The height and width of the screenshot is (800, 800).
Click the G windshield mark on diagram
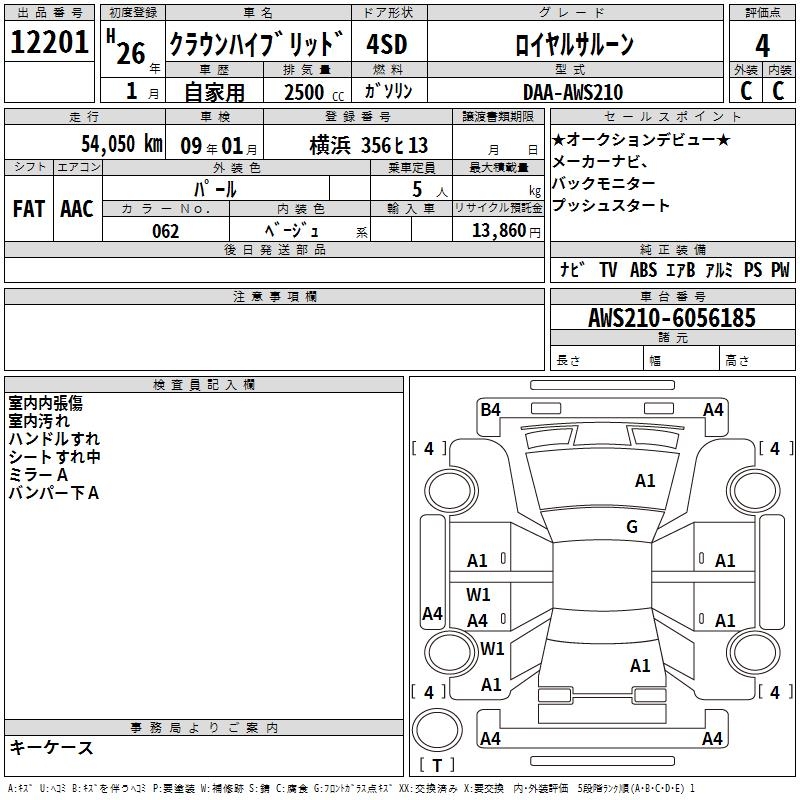click(632, 527)
